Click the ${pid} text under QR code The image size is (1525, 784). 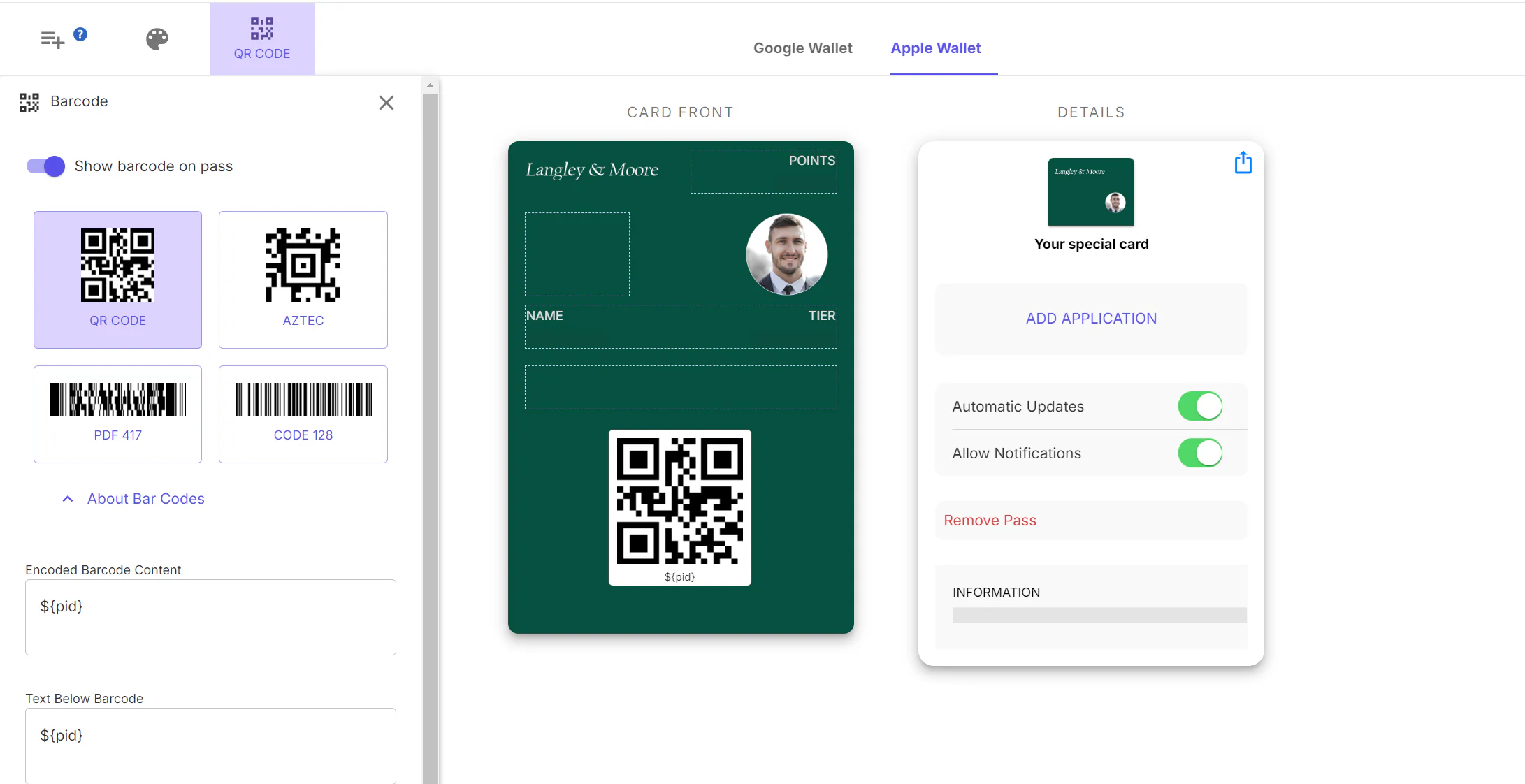pyautogui.click(x=679, y=577)
